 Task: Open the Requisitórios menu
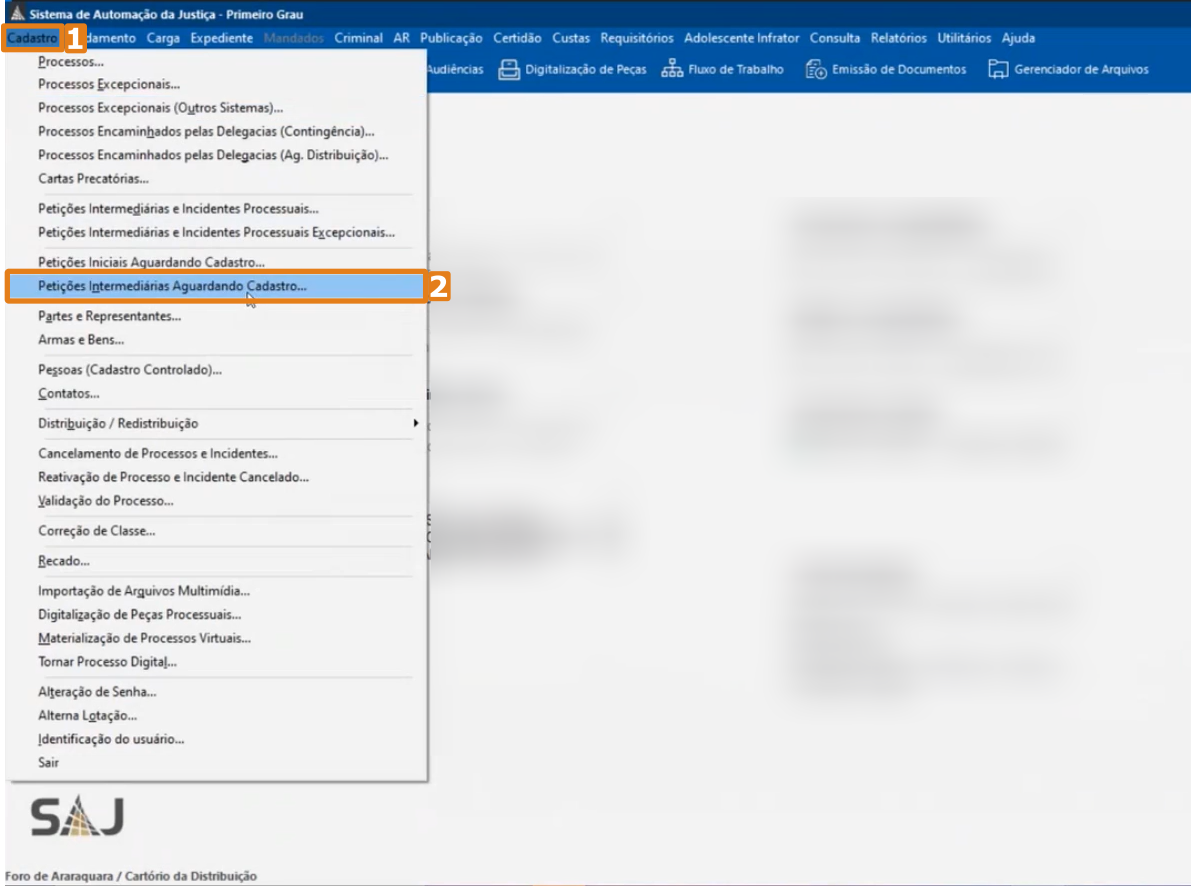(x=637, y=38)
